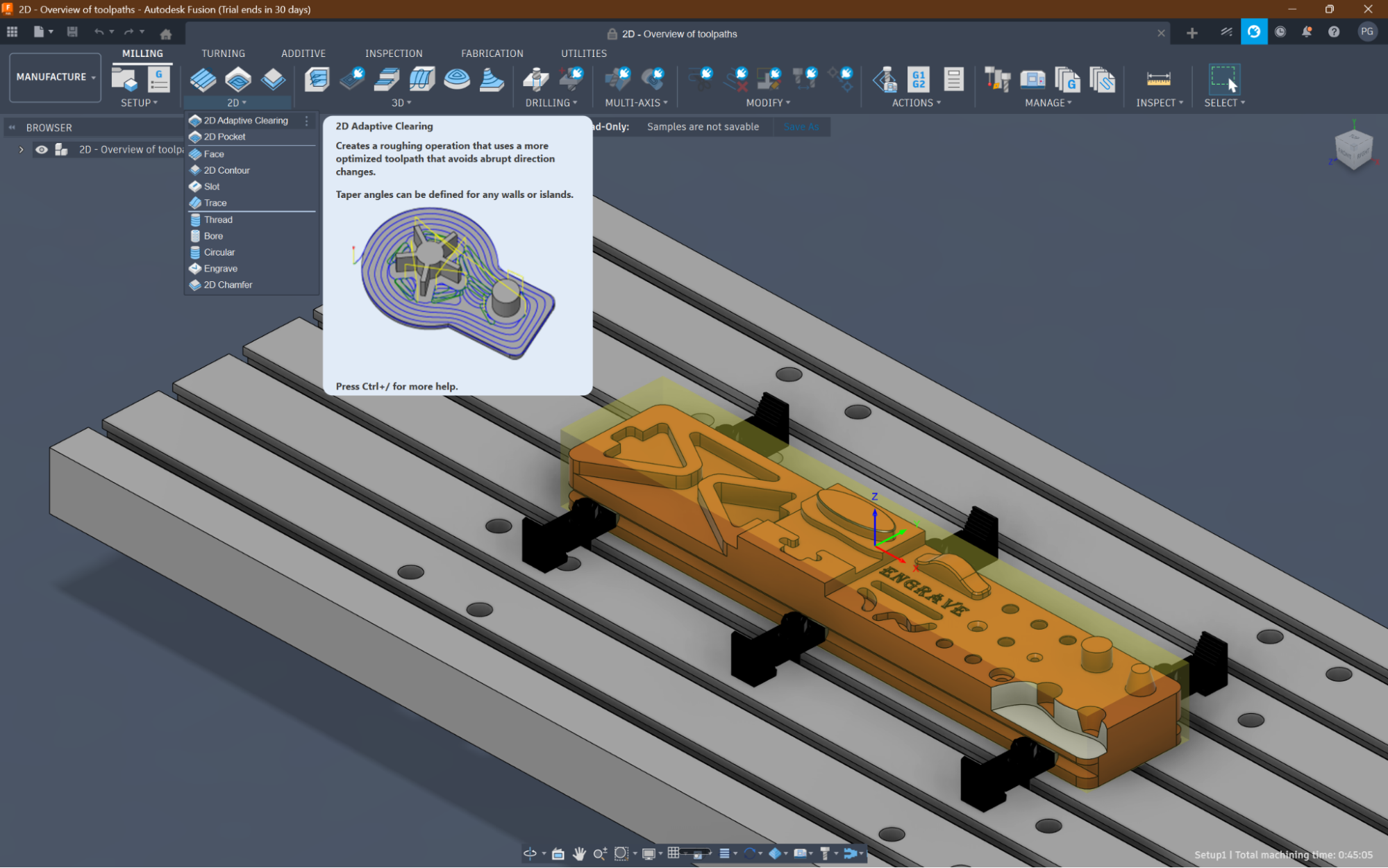This screenshot has height=868, width=1388.
Task: Switch to the TURNING tab
Action: pyautogui.click(x=223, y=53)
